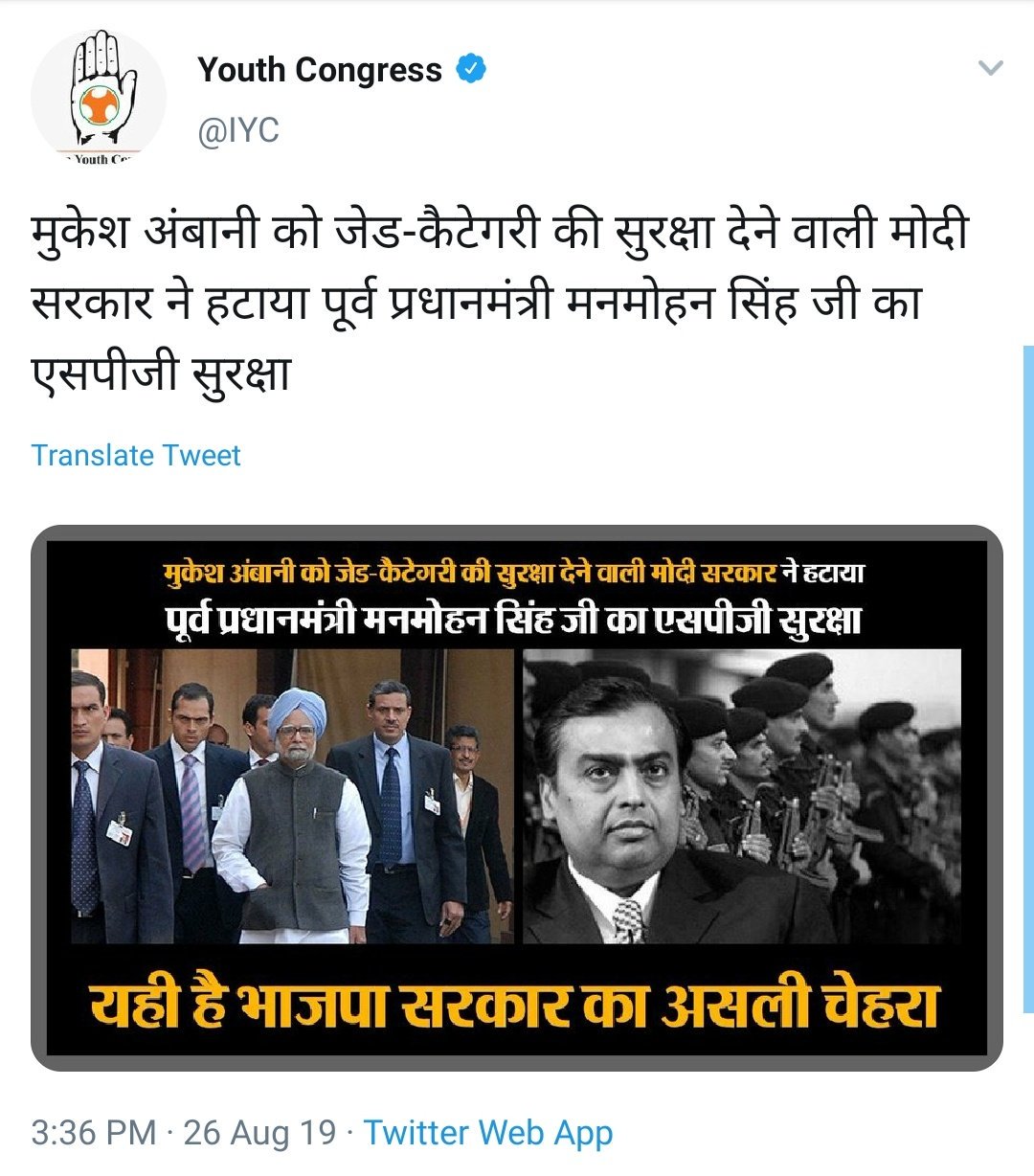Click the color photo with blue-turbaned man
The width and height of the screenshot is (1034, 1176).
click(292, 796)
